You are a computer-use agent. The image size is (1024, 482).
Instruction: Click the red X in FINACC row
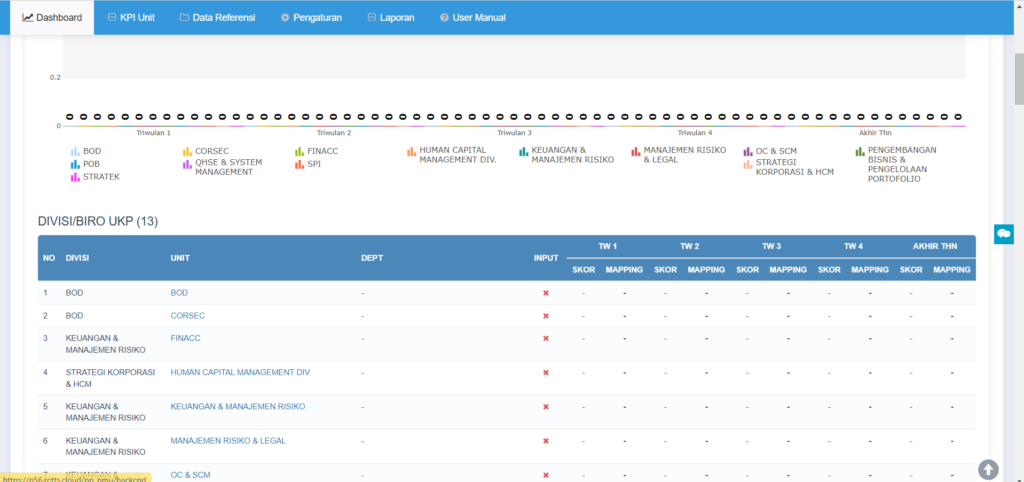click(x=545, y=338)
